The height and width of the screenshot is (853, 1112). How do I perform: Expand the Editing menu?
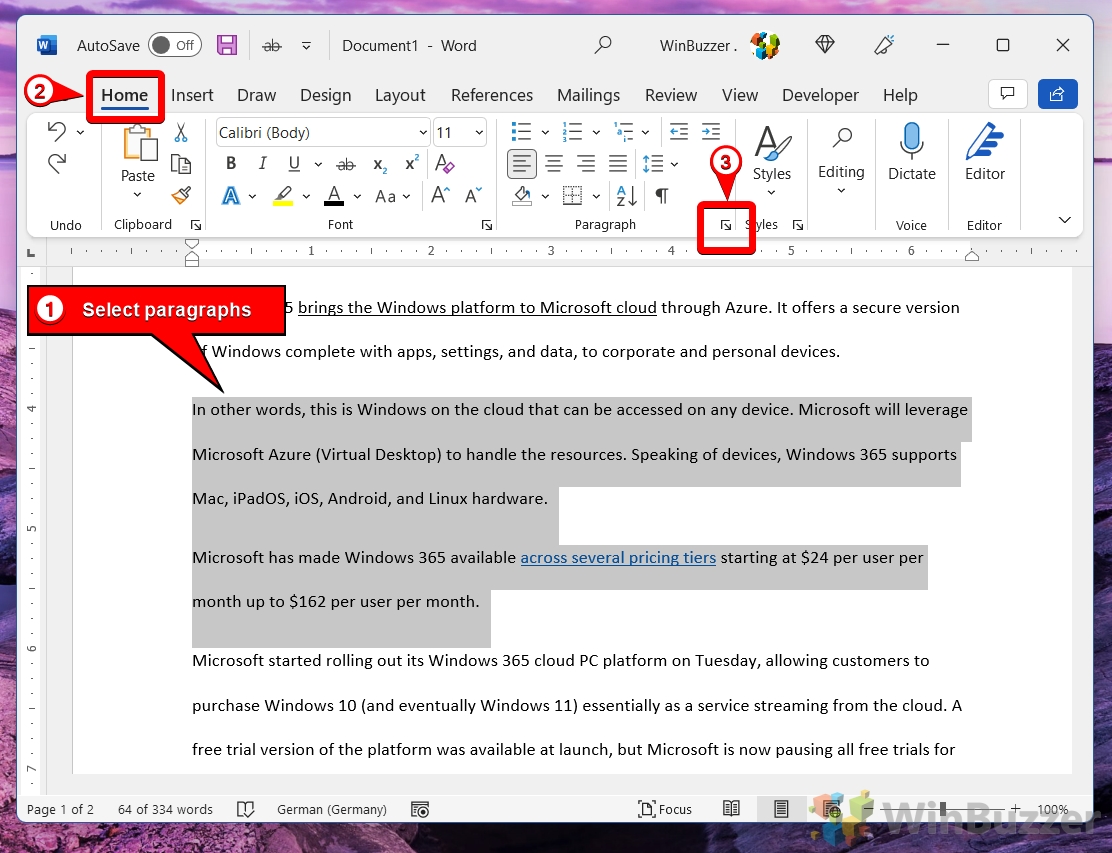[841, 162]
